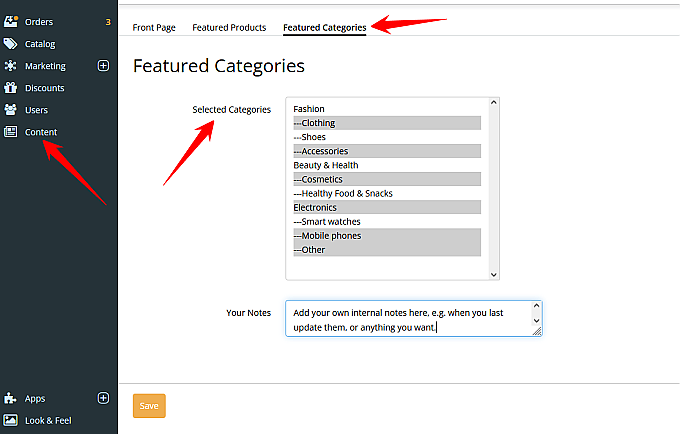Viewport: 680px width, 434px height.
Task: Open the Marketing menu item
Action: pos(45,66)
